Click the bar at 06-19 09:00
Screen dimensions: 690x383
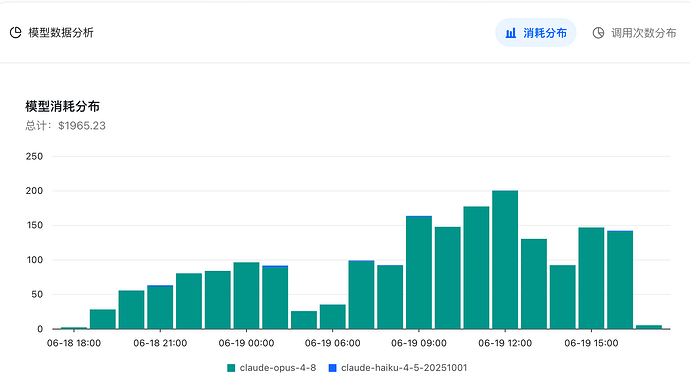pyautogui.click(x=419, y=273)
